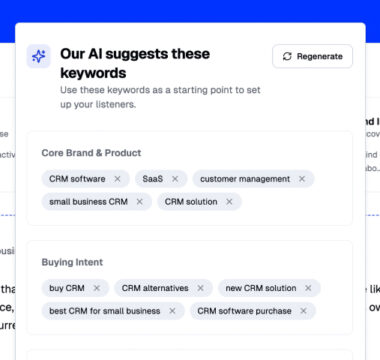Select the new CRM solution tag text
The image size is (380, 360).
261,288
